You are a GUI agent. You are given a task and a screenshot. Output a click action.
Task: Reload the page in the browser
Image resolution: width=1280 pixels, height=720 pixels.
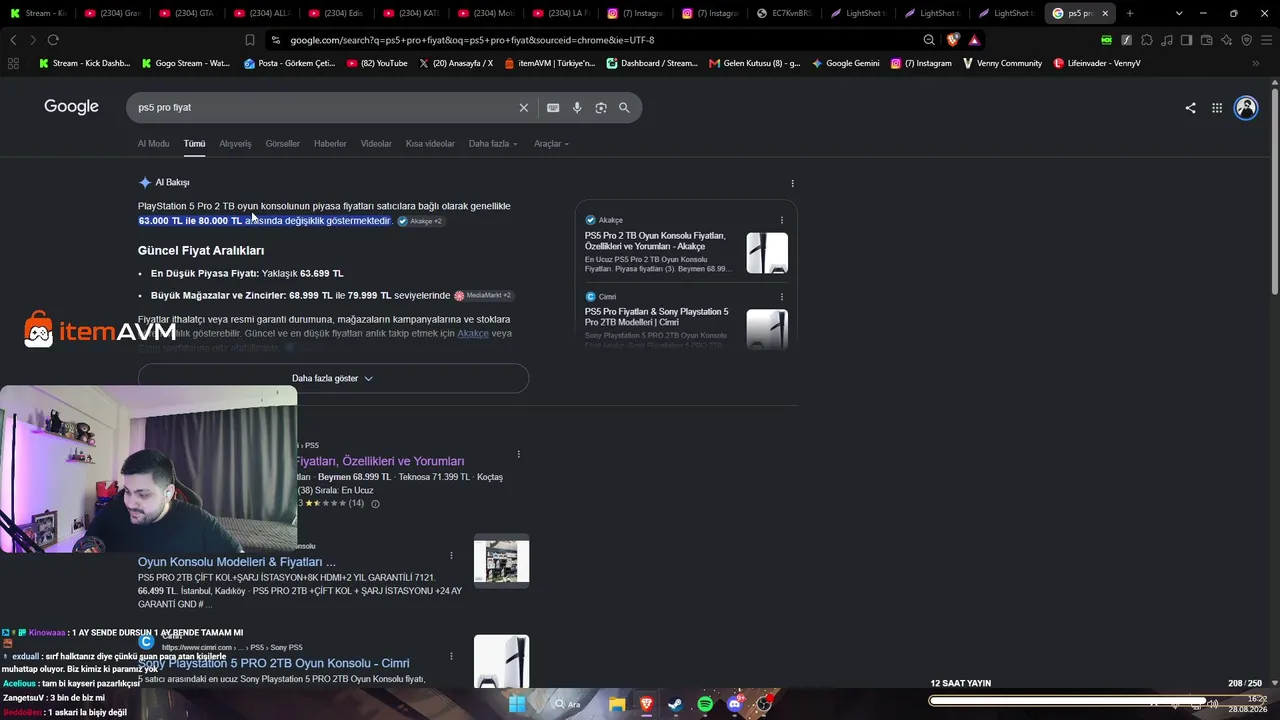point(53,40)
